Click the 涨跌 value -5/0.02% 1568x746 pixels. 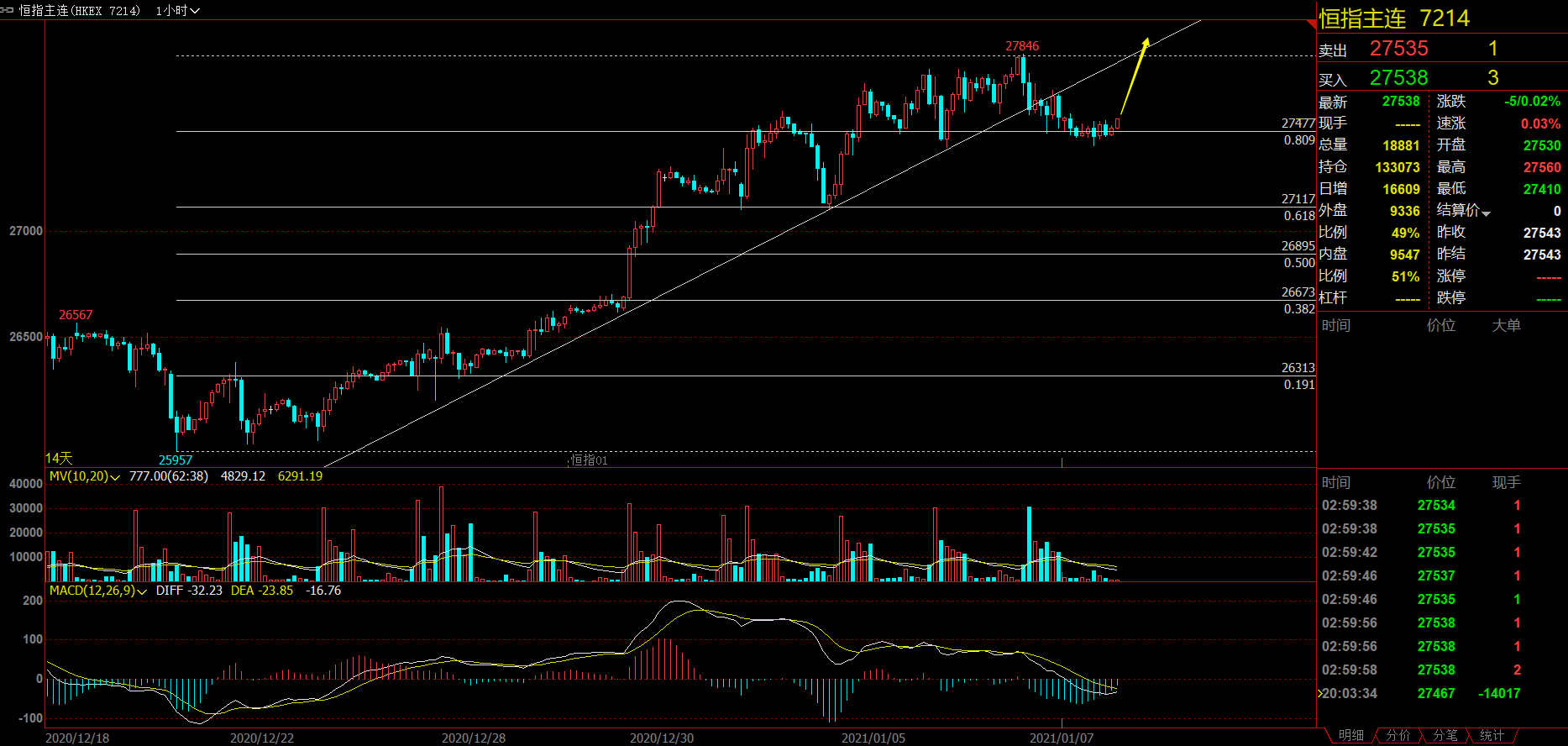(1532, 102)
